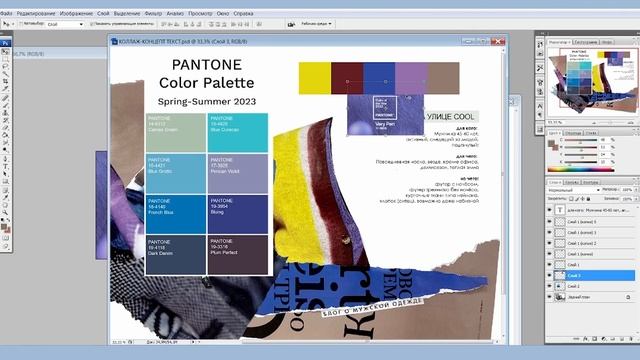Open the Выделение menu
The width and height of the screenshot is (640, 360).
tap(127, 13)
